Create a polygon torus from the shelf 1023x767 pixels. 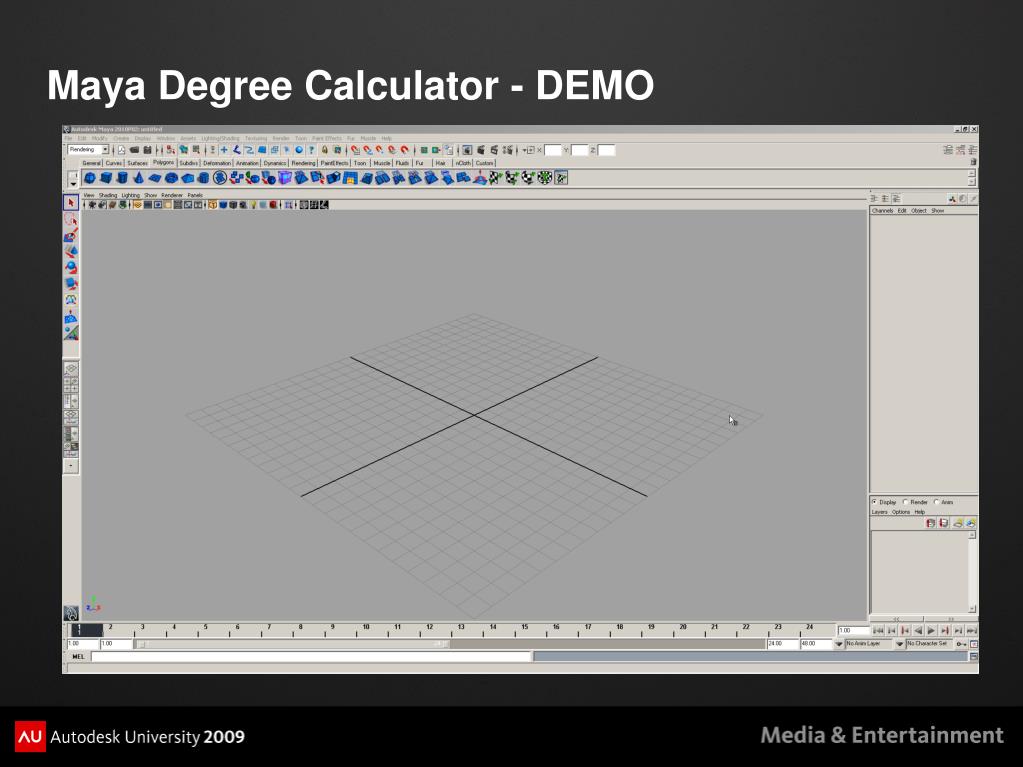tap(172, 177)
